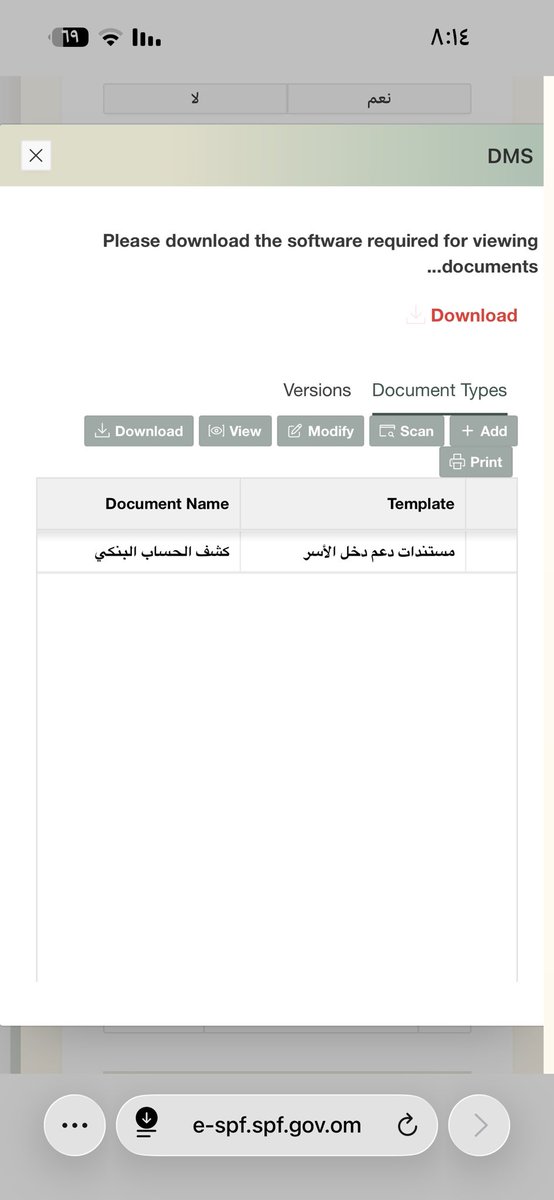The image size is (554, 1200).
Task: Select the template cell مستندات دعم دخل الأسر
Action: pyautogui.click(x=353, y=551)
